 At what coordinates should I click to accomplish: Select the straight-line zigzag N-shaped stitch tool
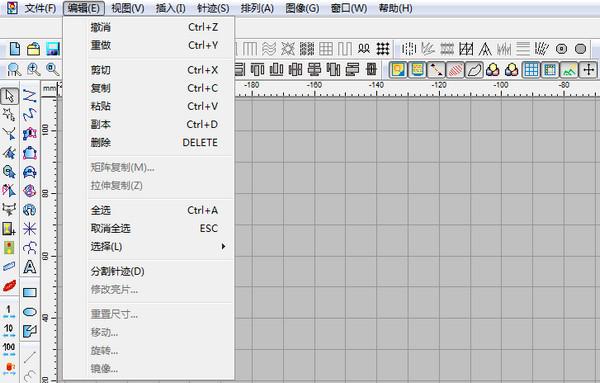(x=29, y=96)
